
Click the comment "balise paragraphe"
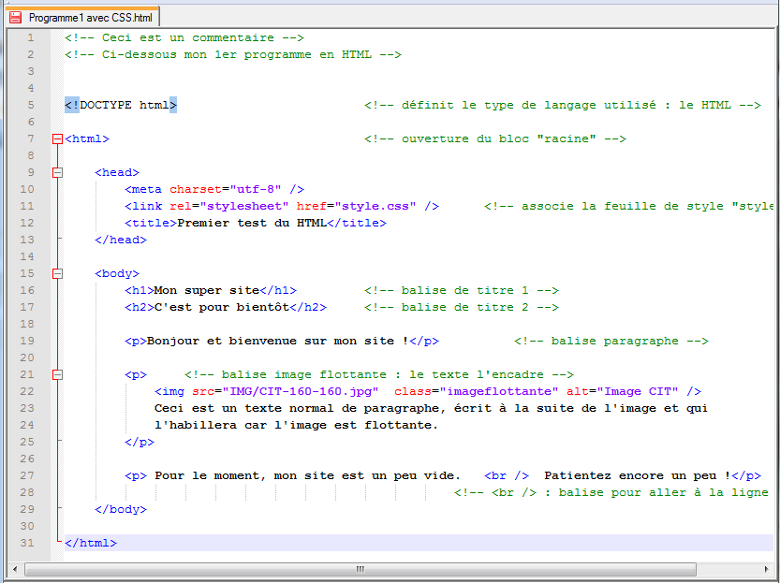611,341
